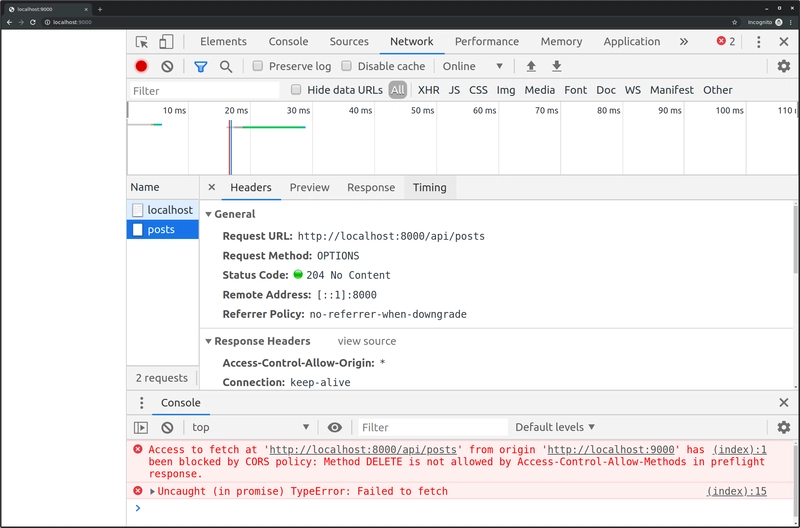
Task: Clear the console output
Action: coord(167,428)
